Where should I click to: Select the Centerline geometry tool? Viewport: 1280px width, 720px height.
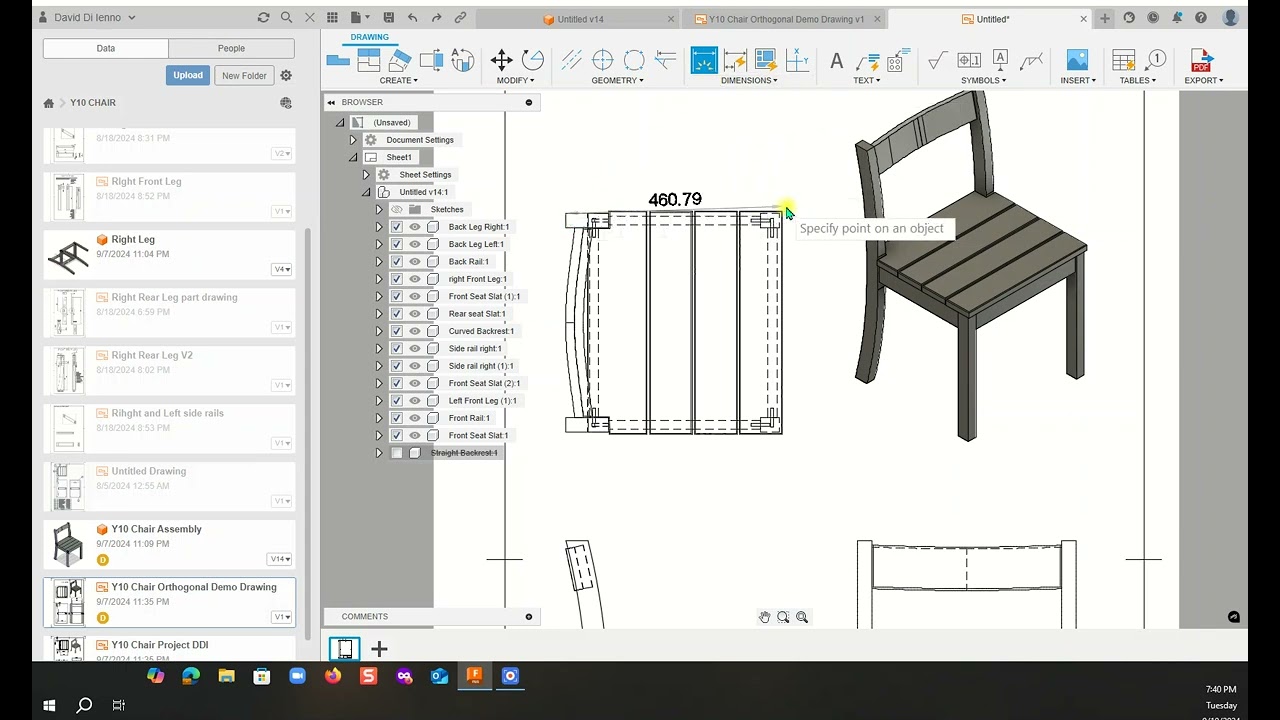[x=571, y=60]
